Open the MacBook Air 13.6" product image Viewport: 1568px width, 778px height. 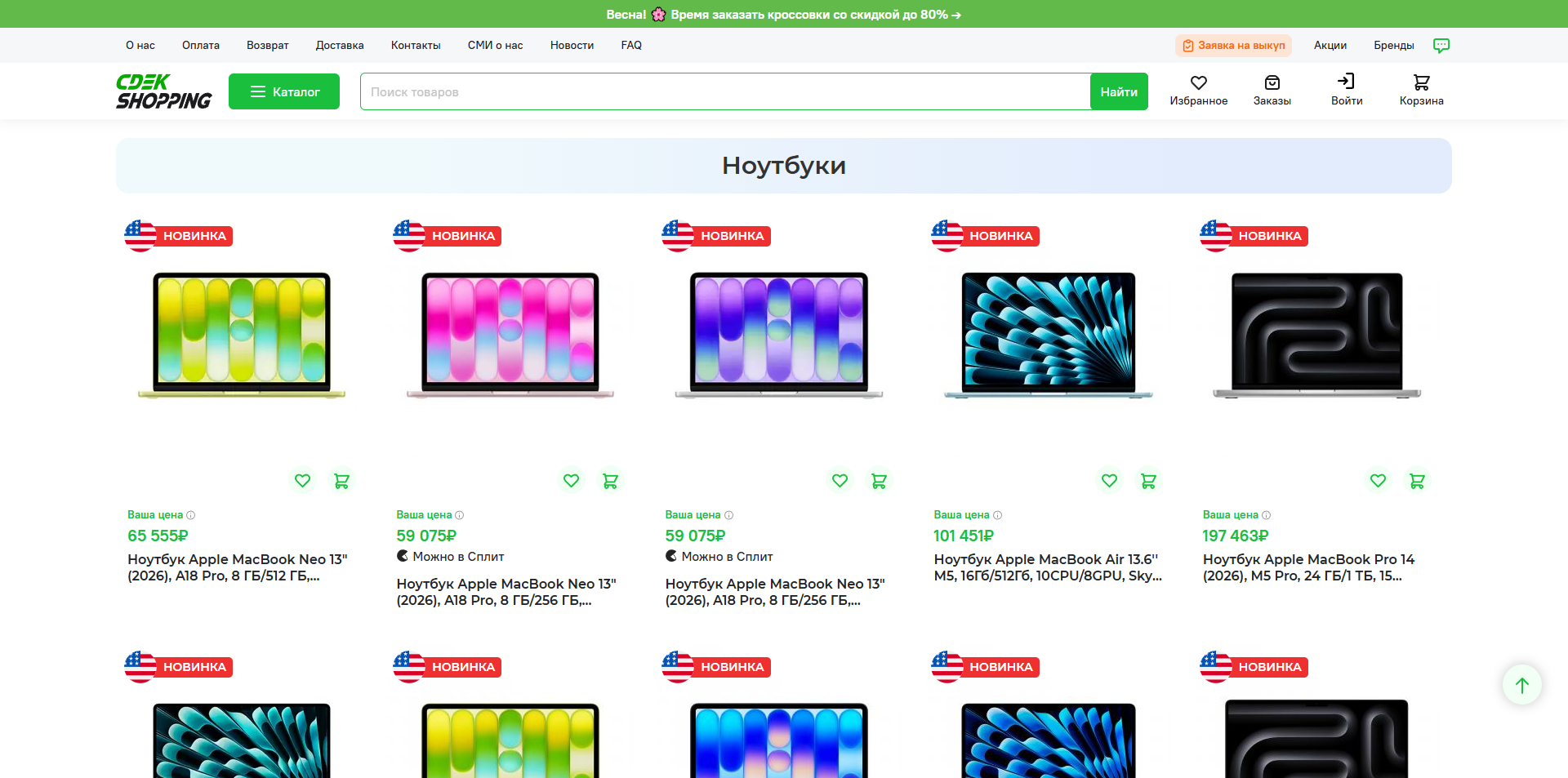point(1049,336)
